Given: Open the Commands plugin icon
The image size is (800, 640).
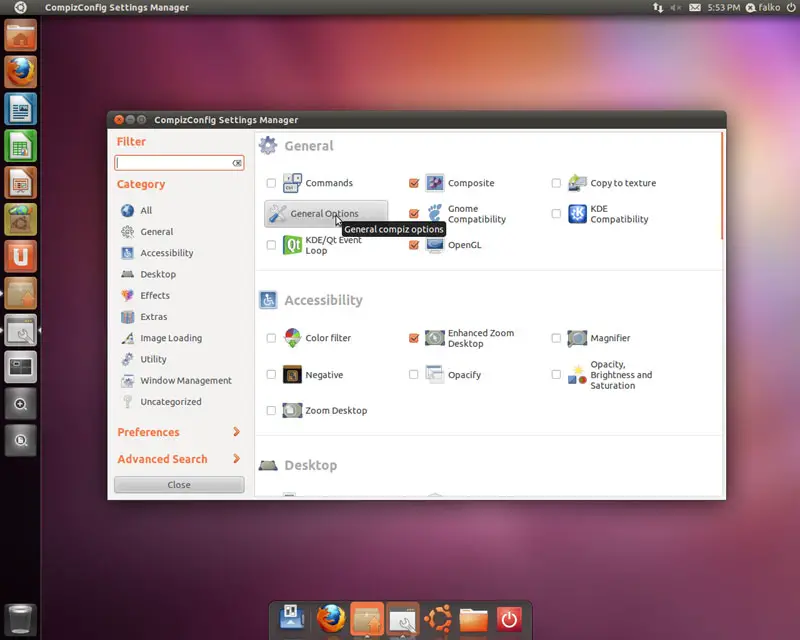Looking at the screenshot, I should (x=292, y=183).
